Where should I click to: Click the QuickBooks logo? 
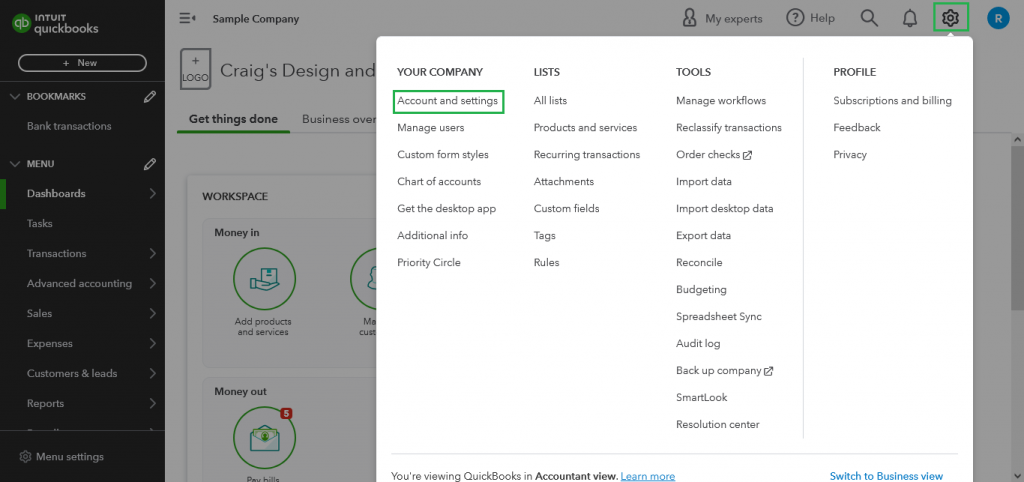tap(55, 24)
